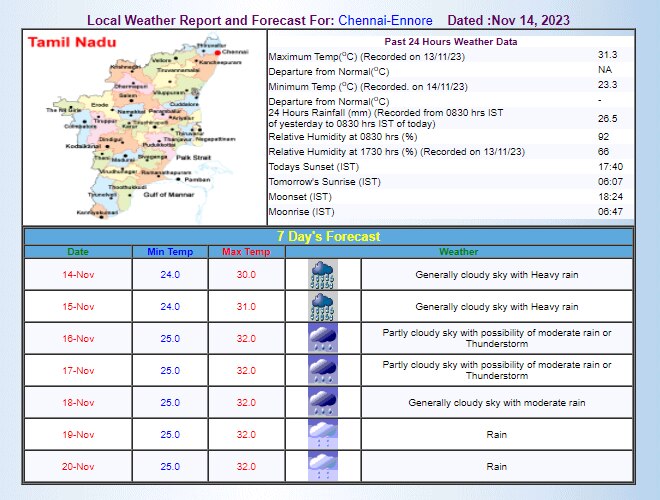Click the moderate rain icon for 18-Nov
This screenshot has width=660, height=500.
(x=322, y=402)
